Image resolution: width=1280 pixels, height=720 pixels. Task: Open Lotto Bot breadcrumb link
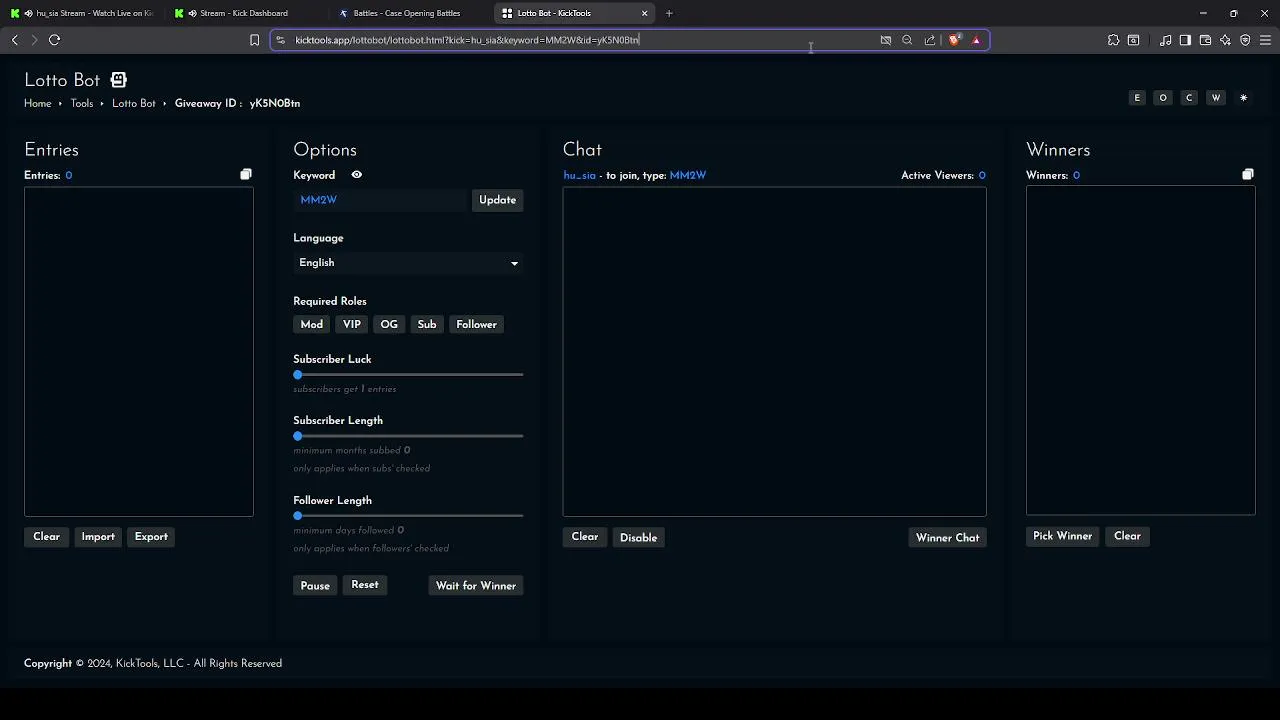tap(134, 103)
